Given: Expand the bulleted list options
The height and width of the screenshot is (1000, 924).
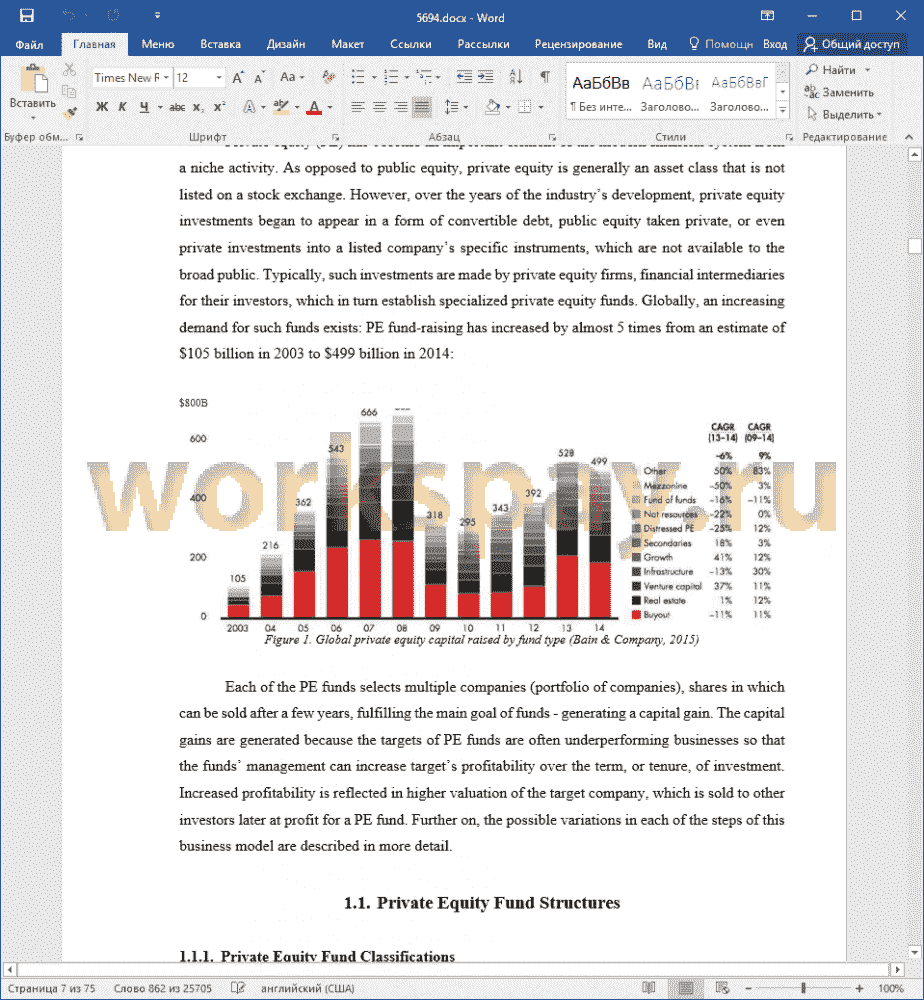Looking at the screenshot, I should (x=374, y=78).
